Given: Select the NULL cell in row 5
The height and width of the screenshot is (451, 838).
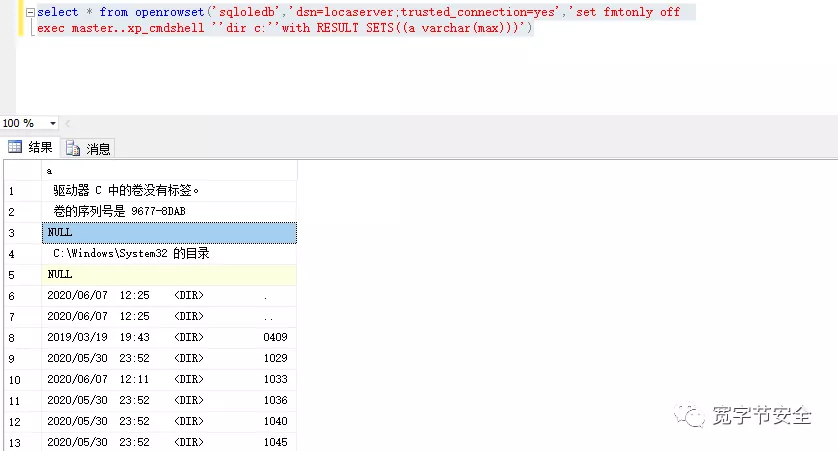Looking at the screenshot, I should (x=169, y=274).
